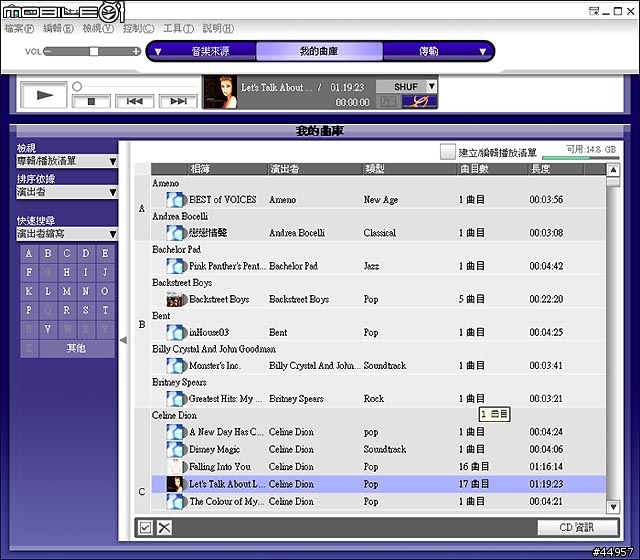Open the 工具(T) menu
The image size is (640, 560).
click(x=178, y=29)
